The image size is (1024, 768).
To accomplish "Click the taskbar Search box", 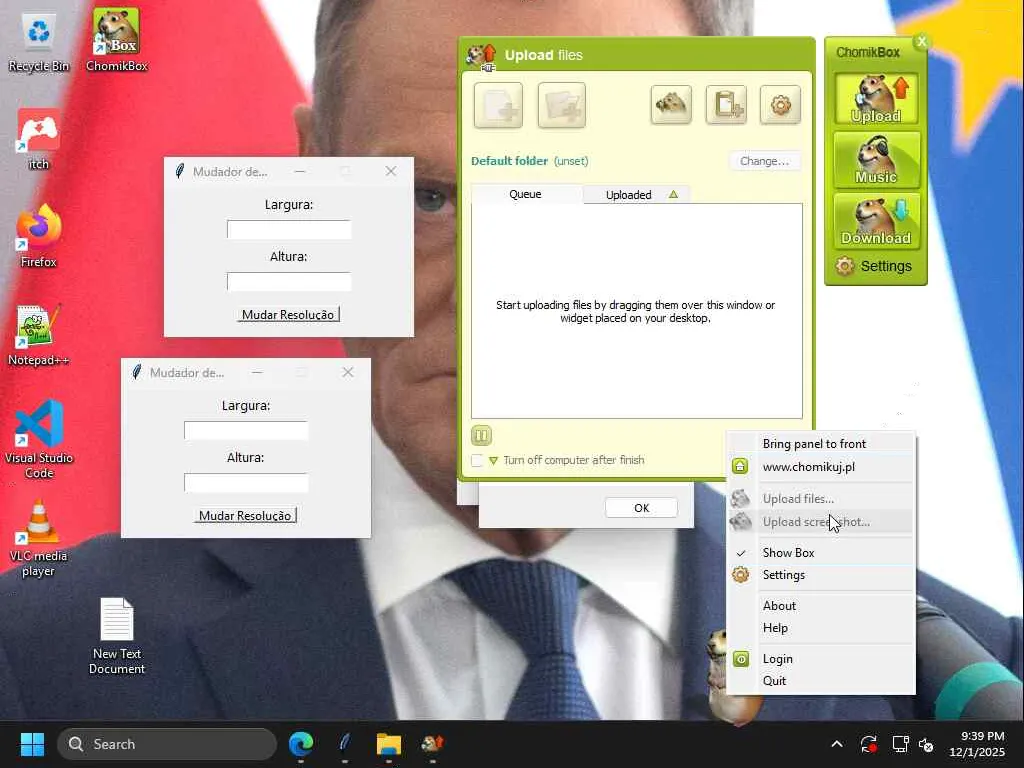I will 167,744.
